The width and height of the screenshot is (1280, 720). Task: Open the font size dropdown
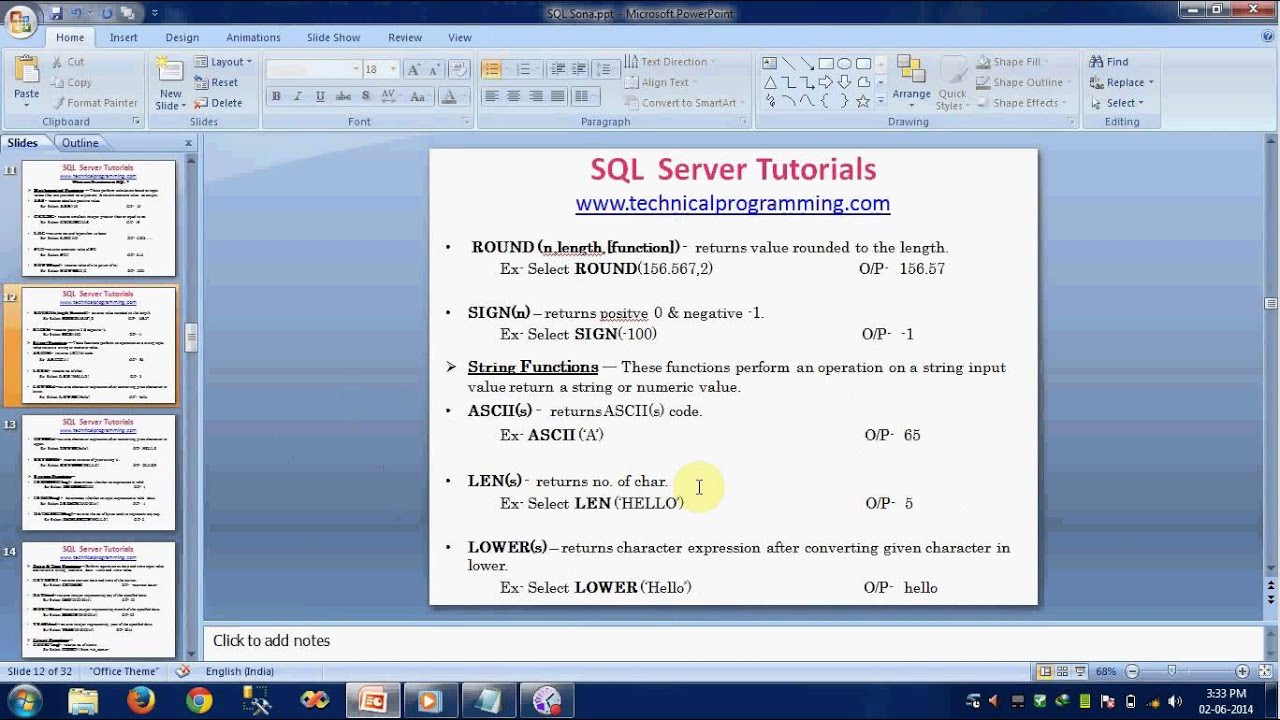point(393,69)
